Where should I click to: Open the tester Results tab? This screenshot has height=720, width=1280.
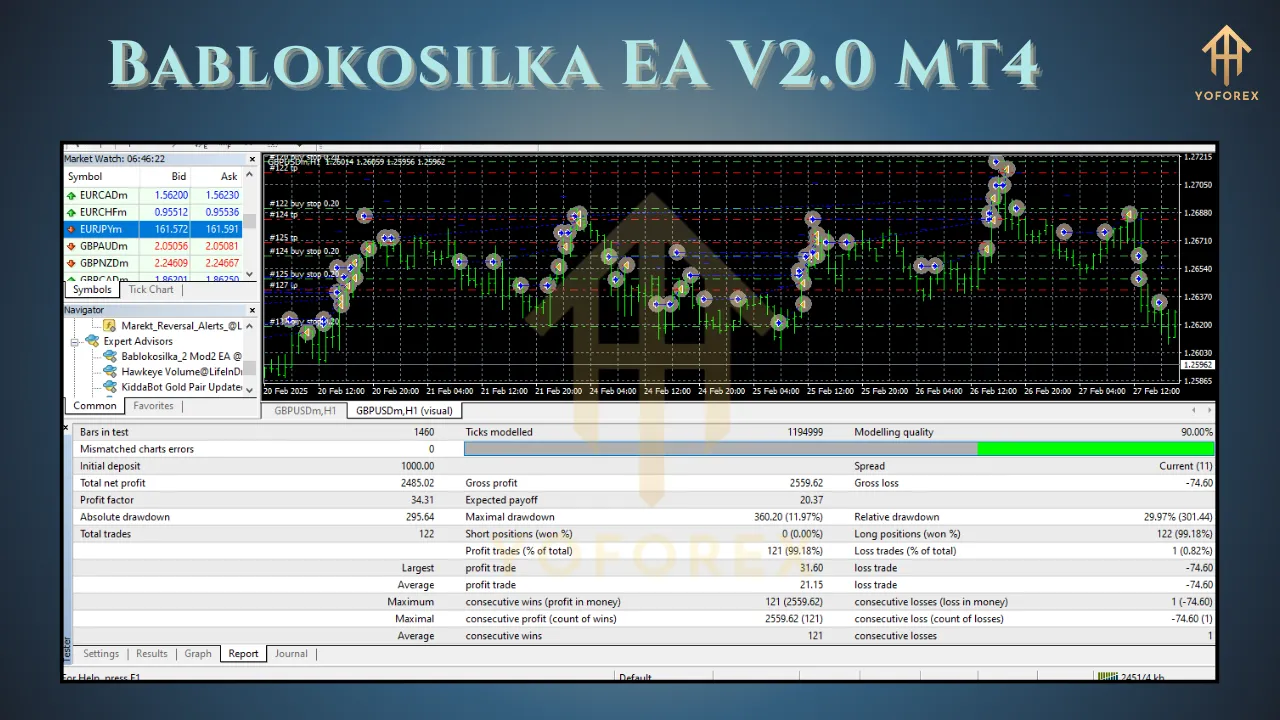tap(152, 654)
